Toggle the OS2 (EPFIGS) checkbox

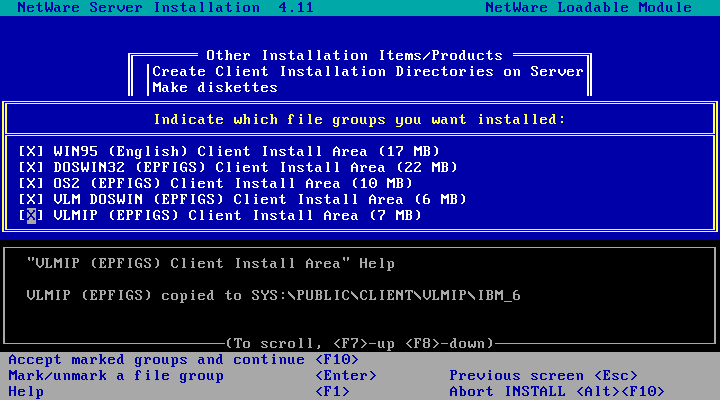click(x=31, y=183)
